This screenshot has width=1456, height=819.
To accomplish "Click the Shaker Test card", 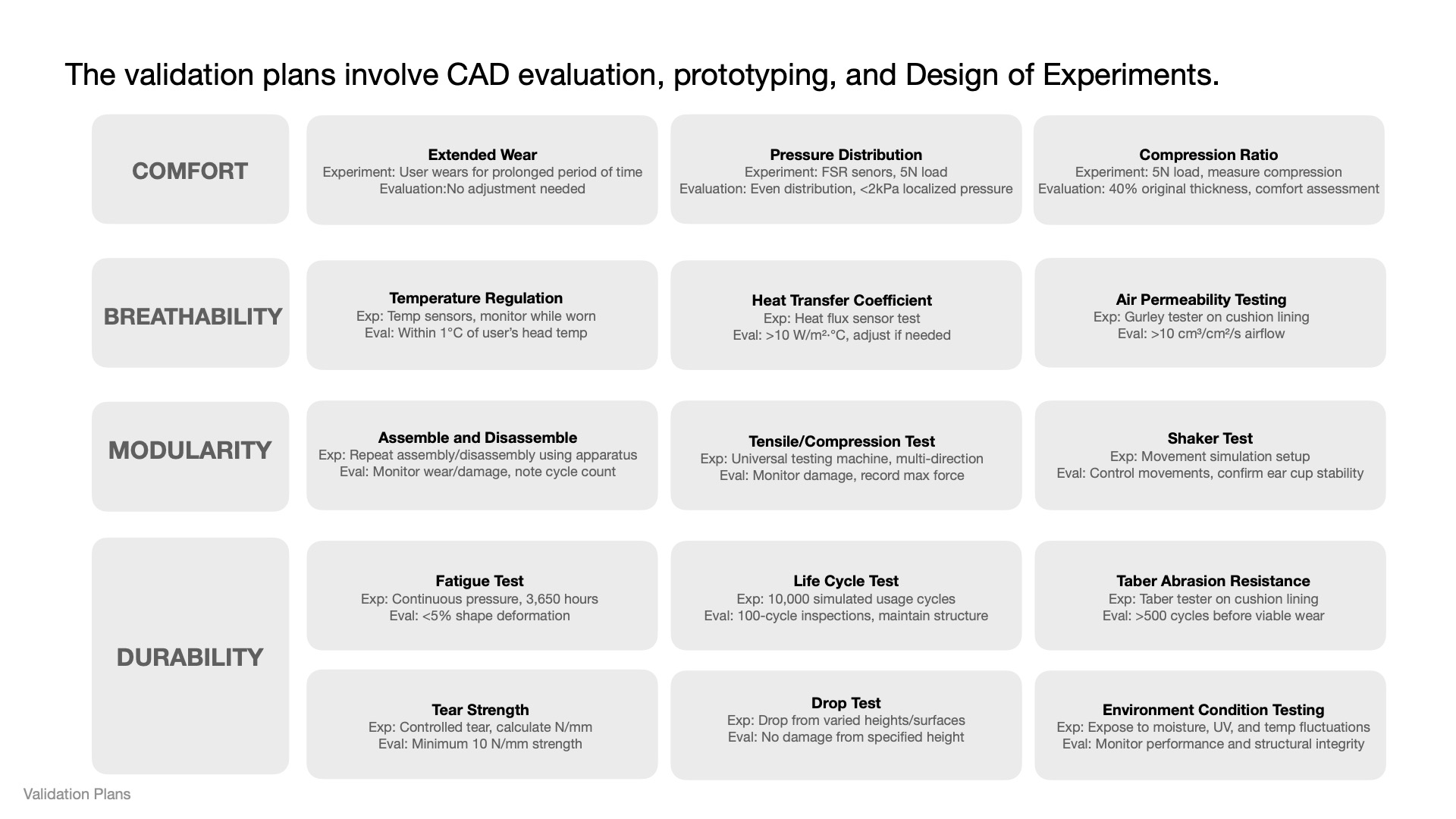I will tap(1210, 455).
